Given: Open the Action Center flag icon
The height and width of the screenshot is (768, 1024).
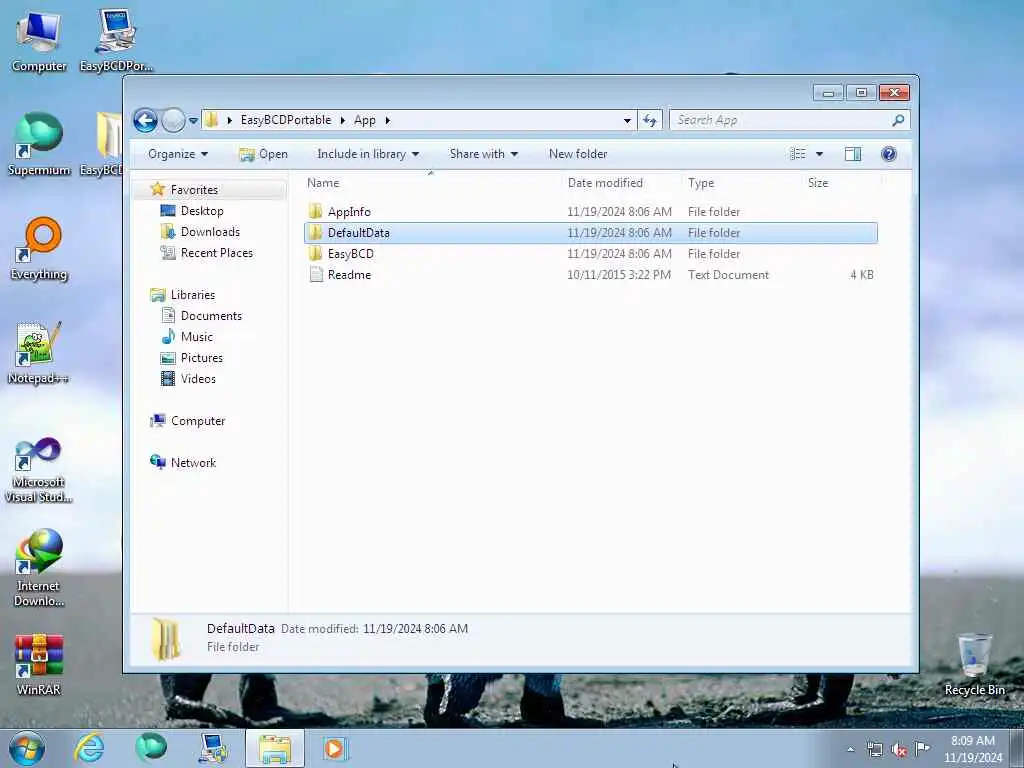Looking at the screenshot, I should (x=921, y=749).
